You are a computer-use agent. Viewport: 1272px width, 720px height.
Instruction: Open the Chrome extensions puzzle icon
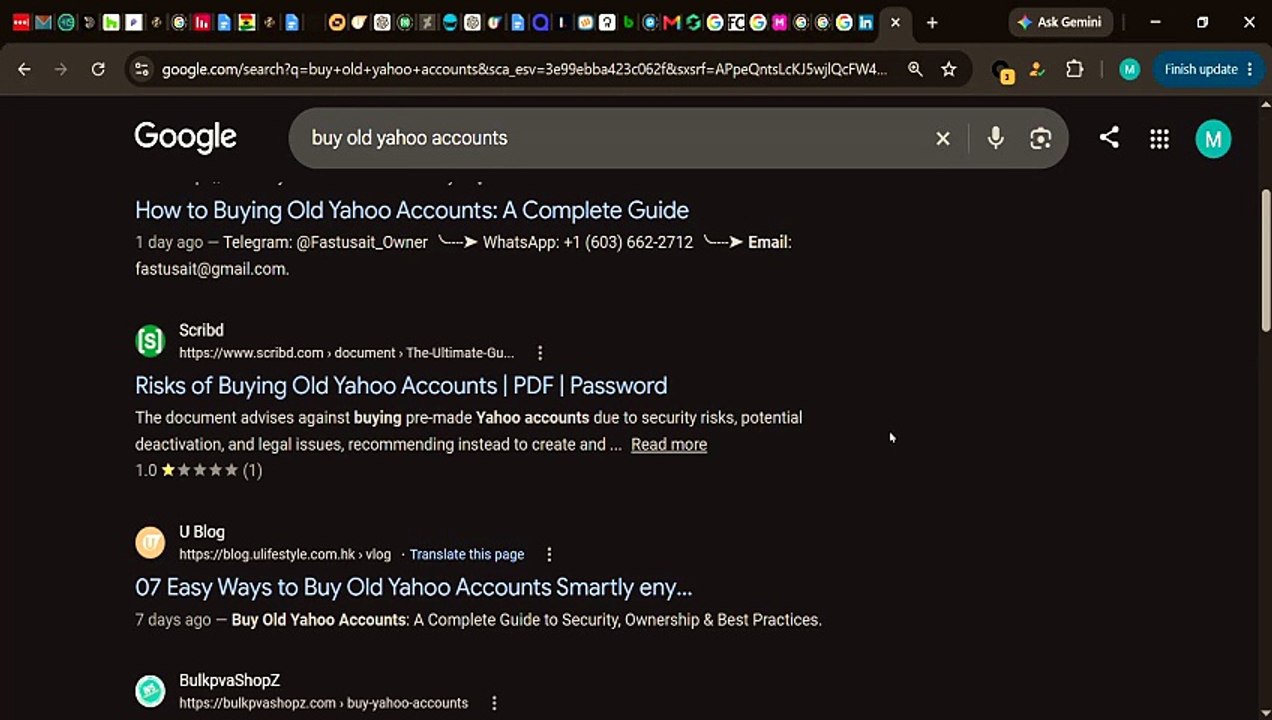(x=1075, y=69)
